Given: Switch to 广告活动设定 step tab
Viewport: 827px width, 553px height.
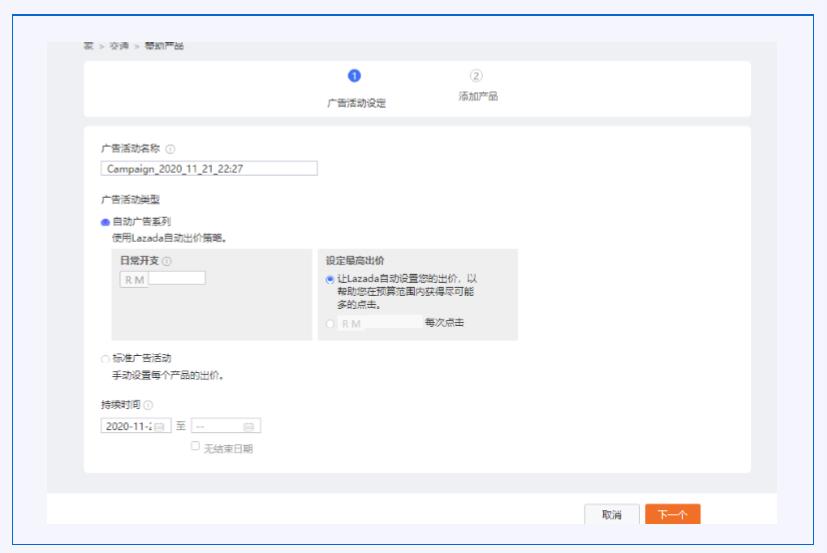Looking at the screenshot, I should click(356, 102).
